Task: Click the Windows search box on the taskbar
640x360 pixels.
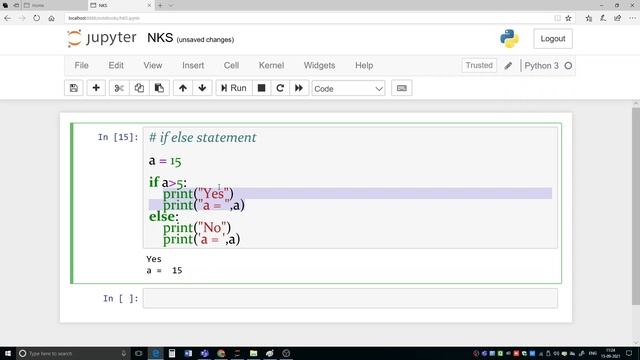Action: [73, 353]
